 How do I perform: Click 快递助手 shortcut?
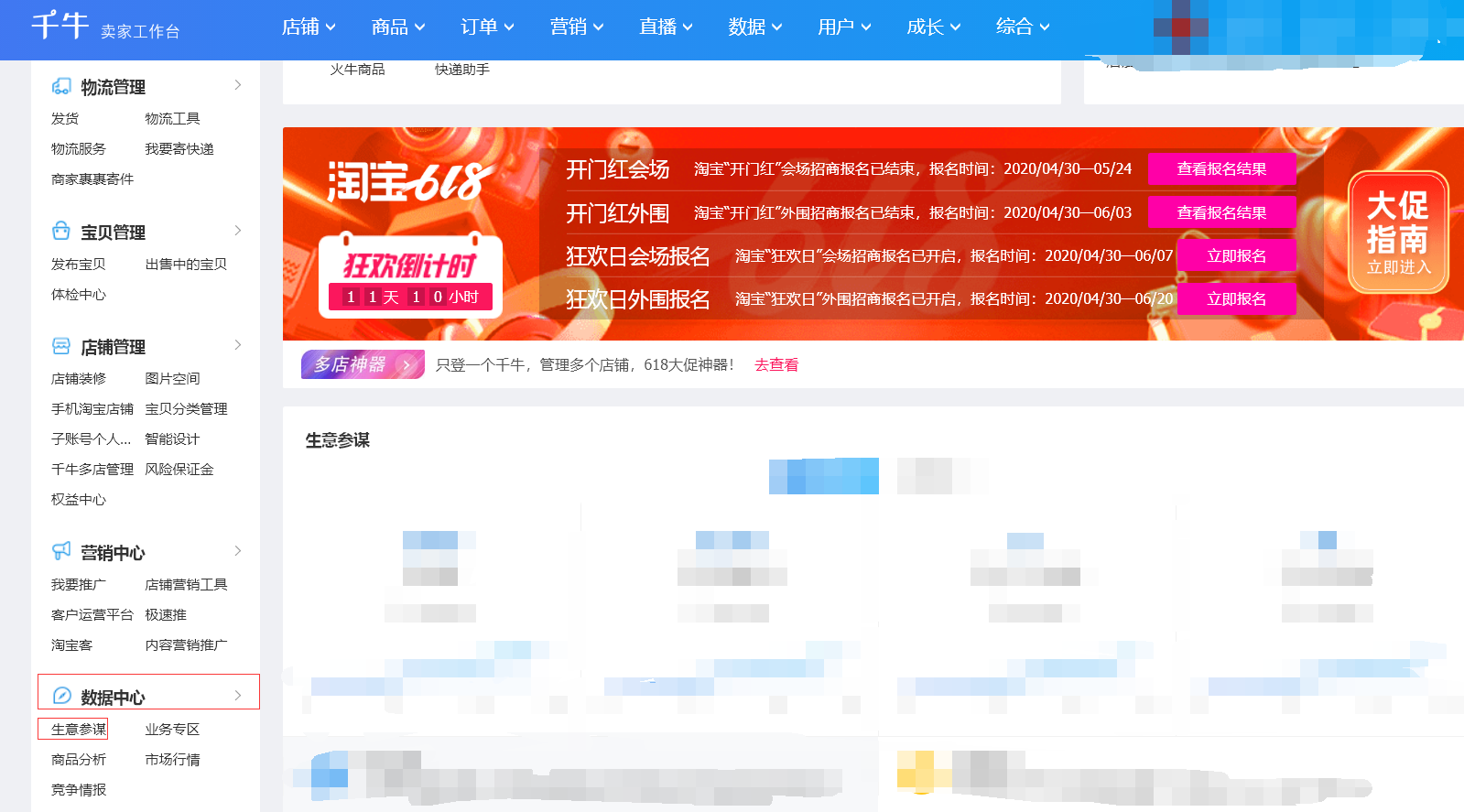[462, 69]
